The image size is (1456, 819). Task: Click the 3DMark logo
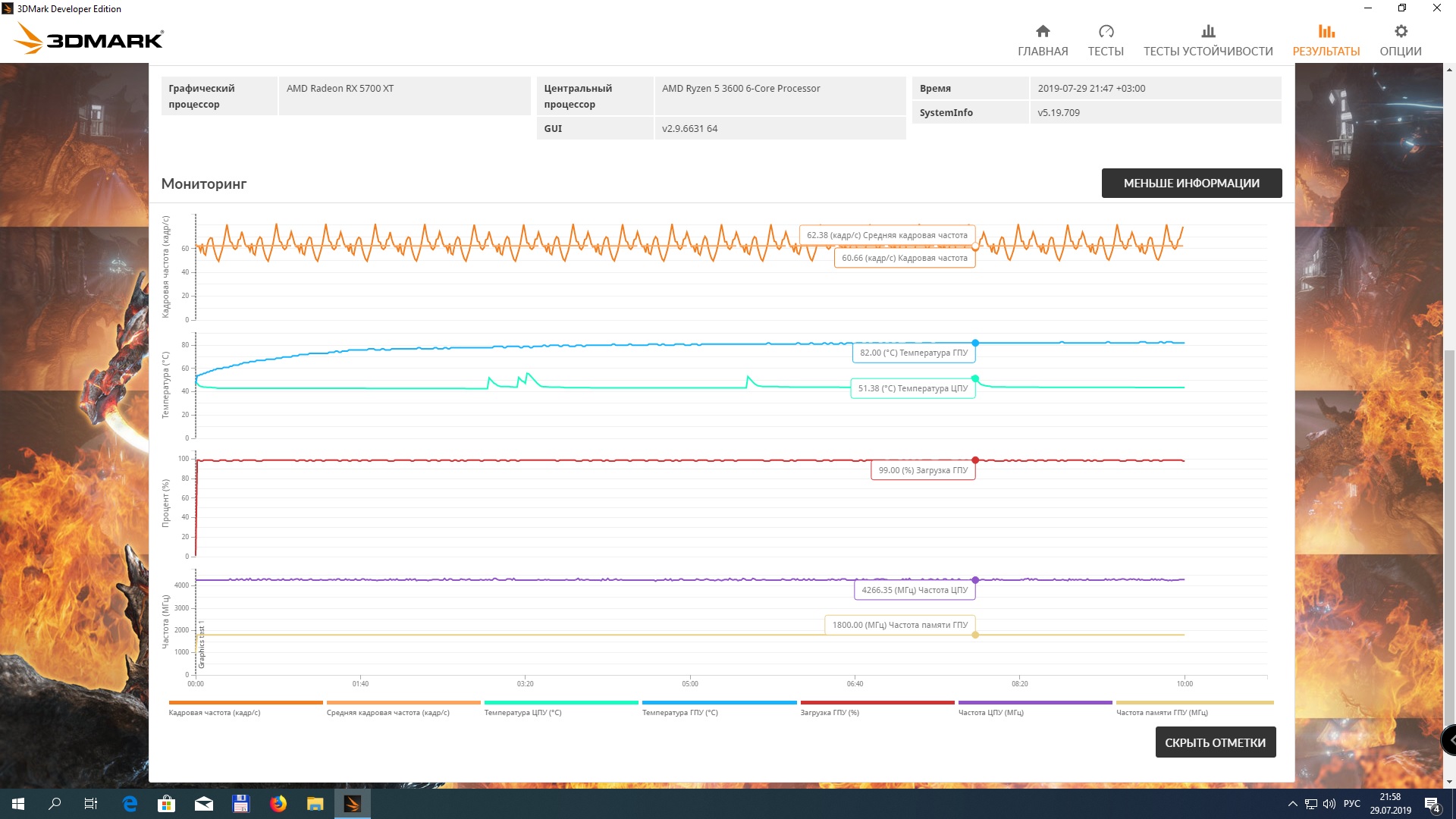pos(89,38)
